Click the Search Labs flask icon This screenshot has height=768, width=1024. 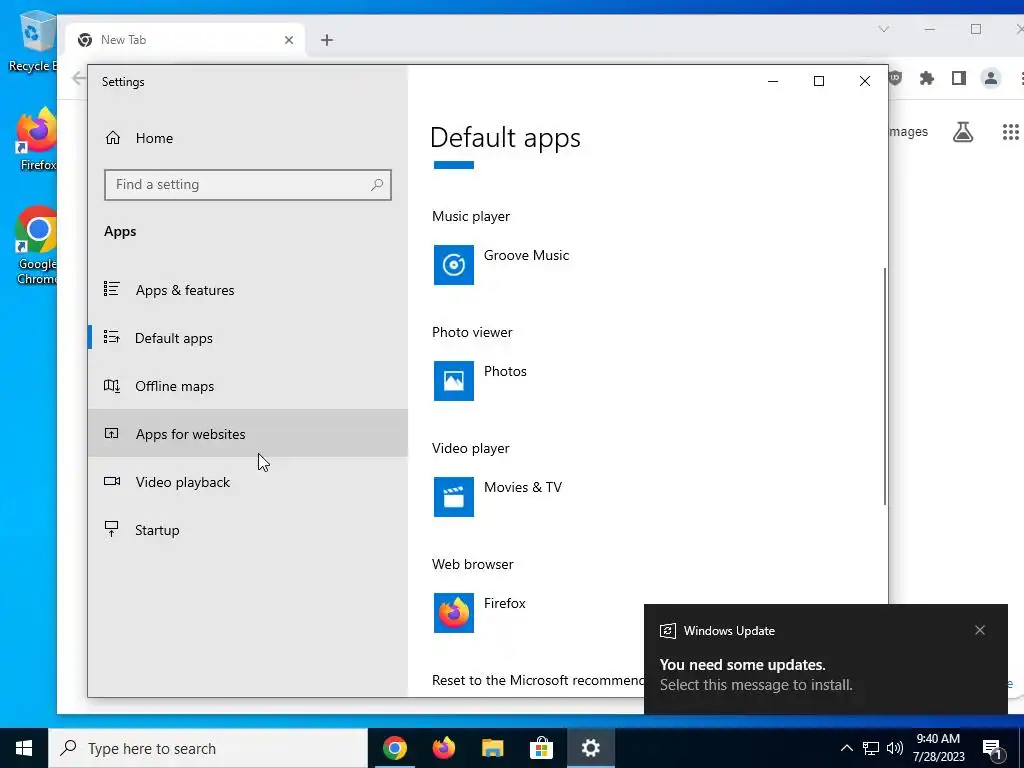pos(963,132)
